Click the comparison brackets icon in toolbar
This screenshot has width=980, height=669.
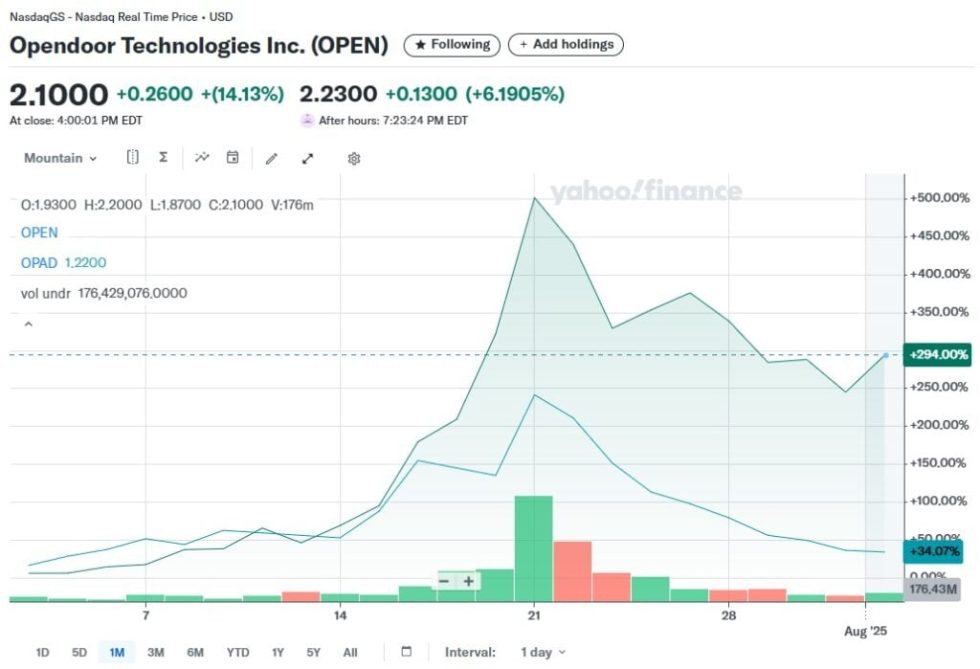tap(133, 158)
